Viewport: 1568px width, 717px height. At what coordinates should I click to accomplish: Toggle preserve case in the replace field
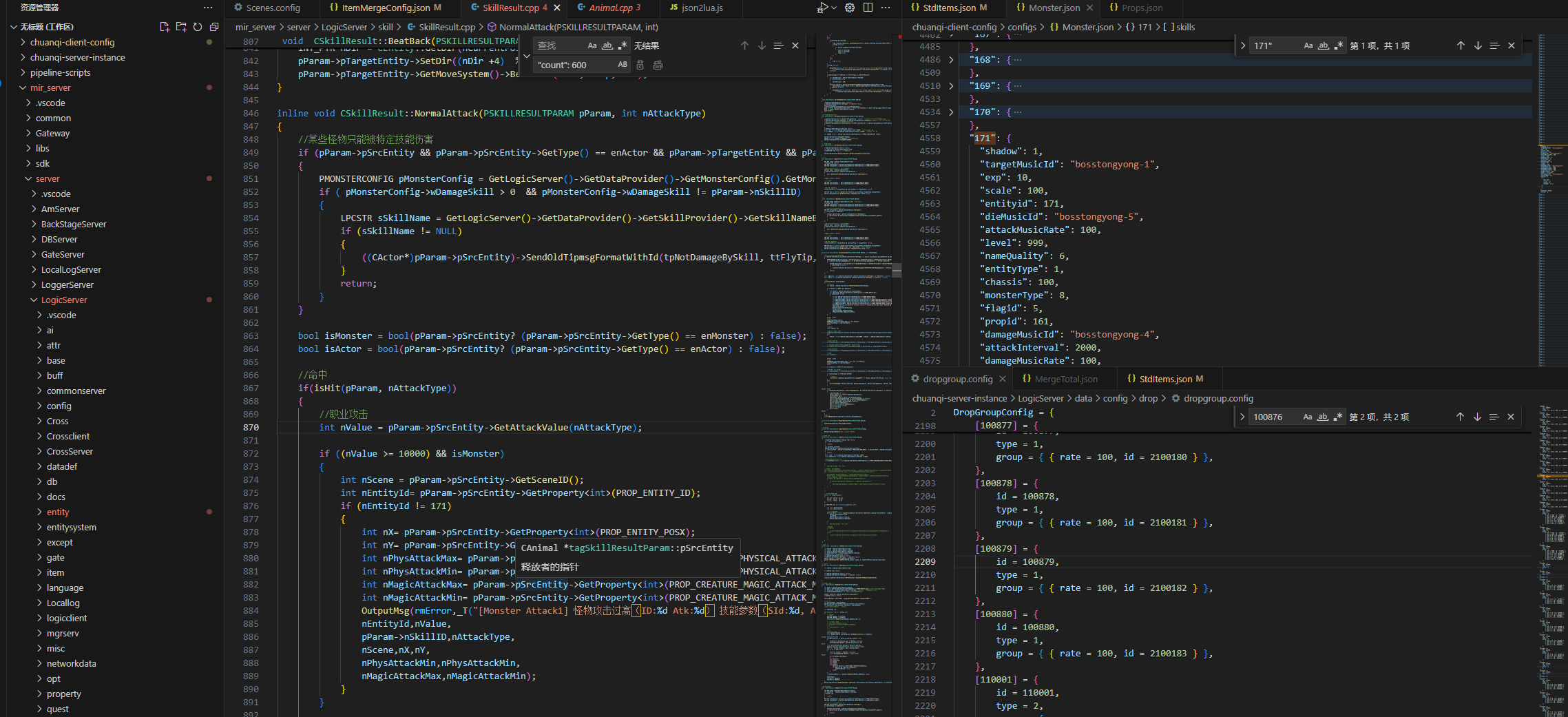coord(623,65)
